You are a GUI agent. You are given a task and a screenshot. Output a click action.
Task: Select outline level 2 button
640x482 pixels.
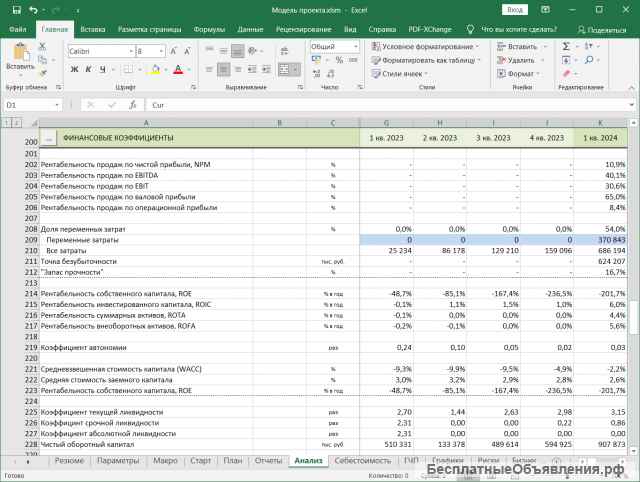pyautogui.click(x=14, y=121)
